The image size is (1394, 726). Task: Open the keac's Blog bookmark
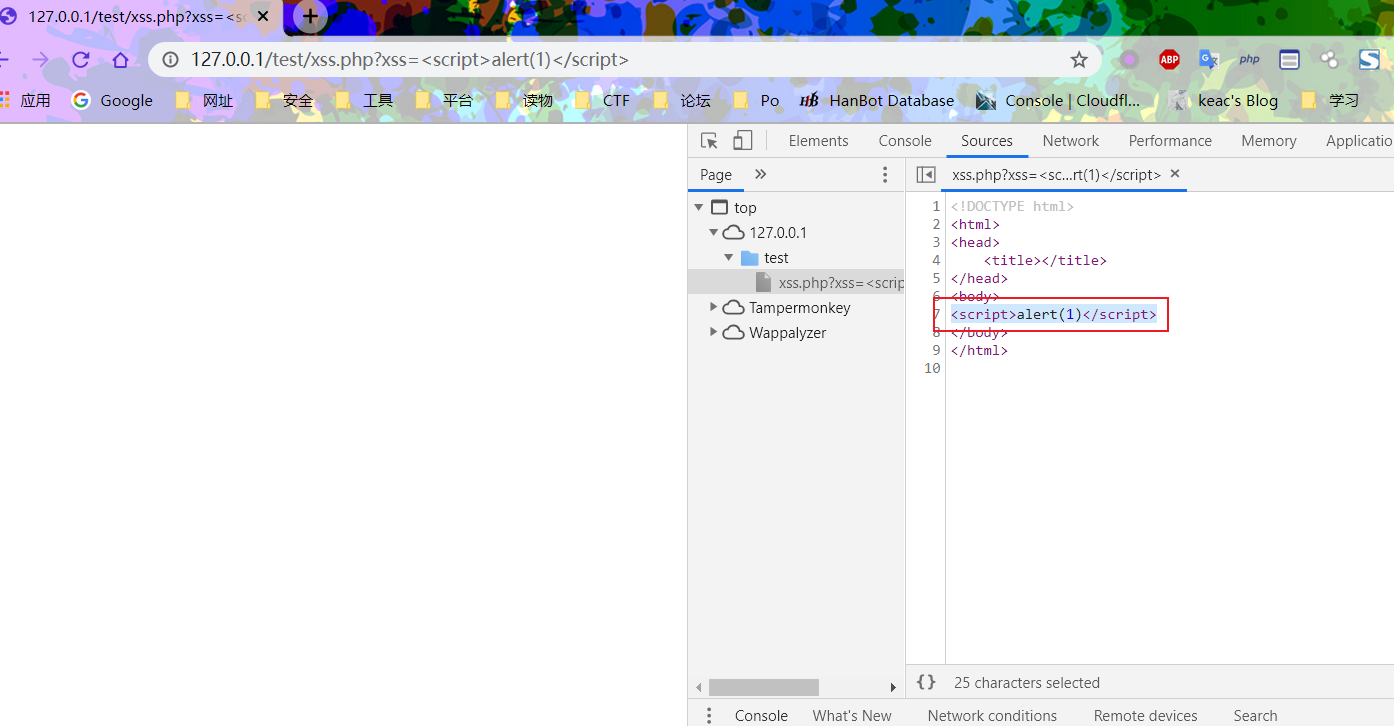(1223, 100)
